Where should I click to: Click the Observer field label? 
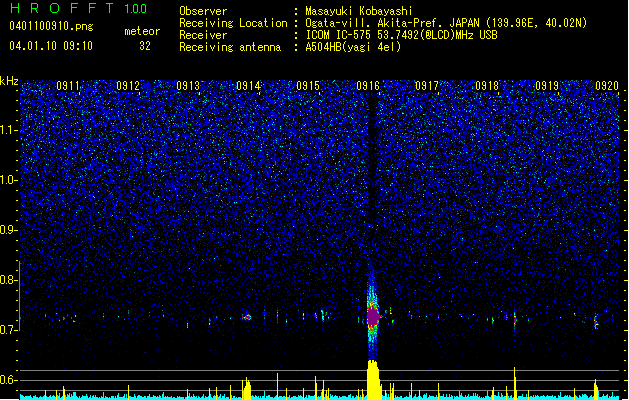tap(203, 11)
